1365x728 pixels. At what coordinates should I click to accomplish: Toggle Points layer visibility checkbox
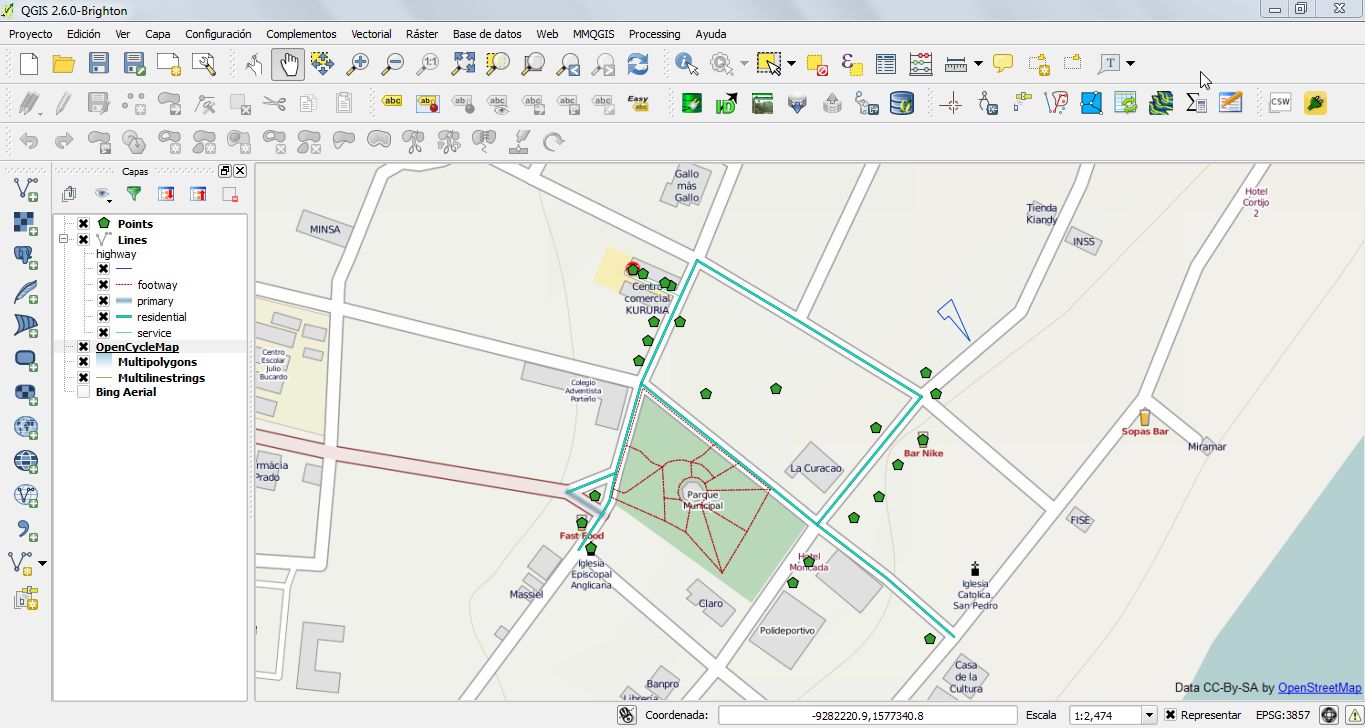coord(83,224)
